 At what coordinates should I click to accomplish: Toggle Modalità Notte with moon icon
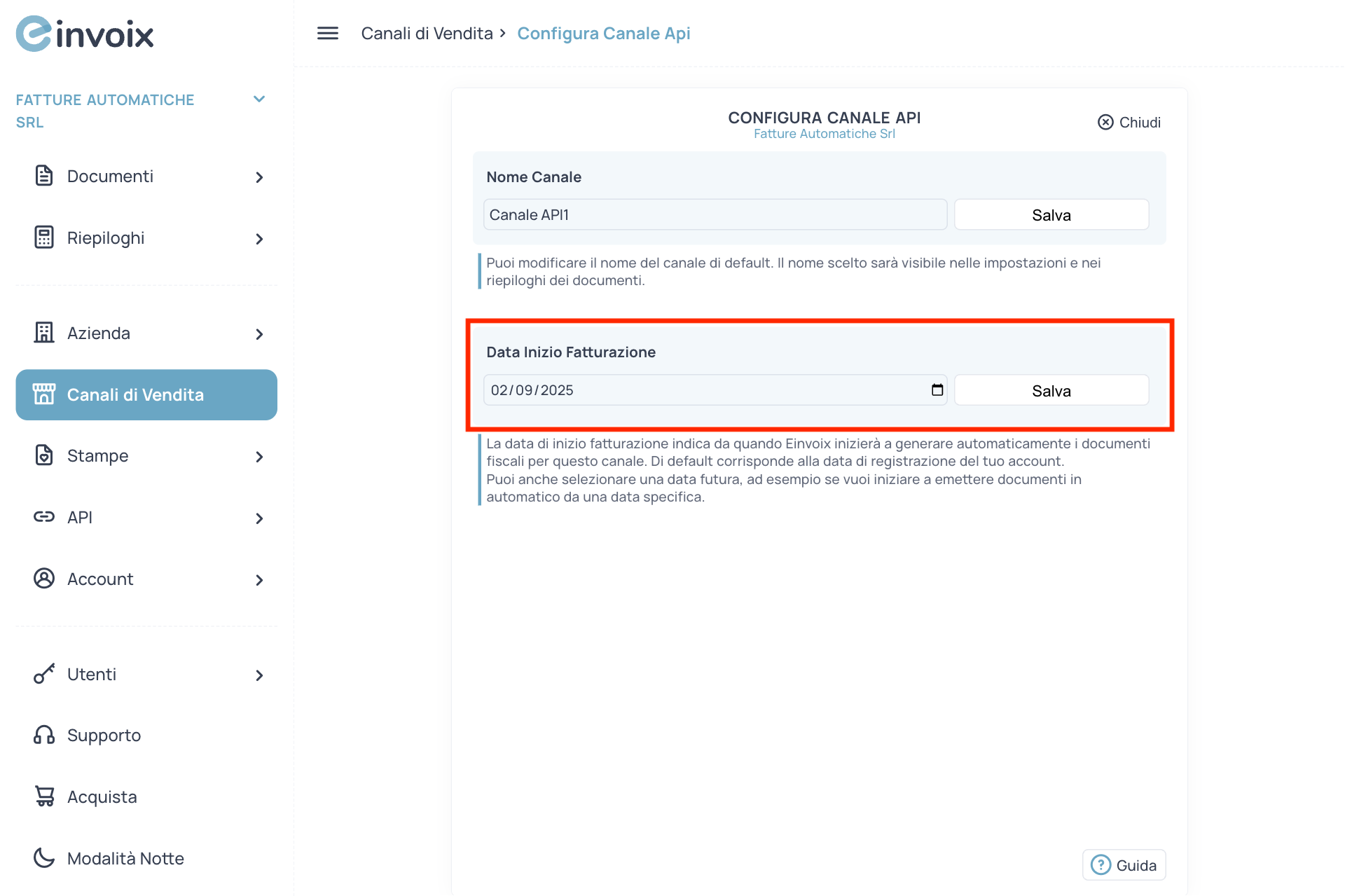(x=43, y=857)
